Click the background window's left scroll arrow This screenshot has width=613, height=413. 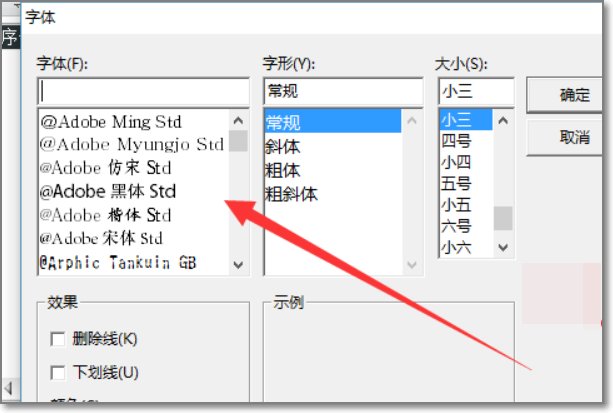coord(9,388)
